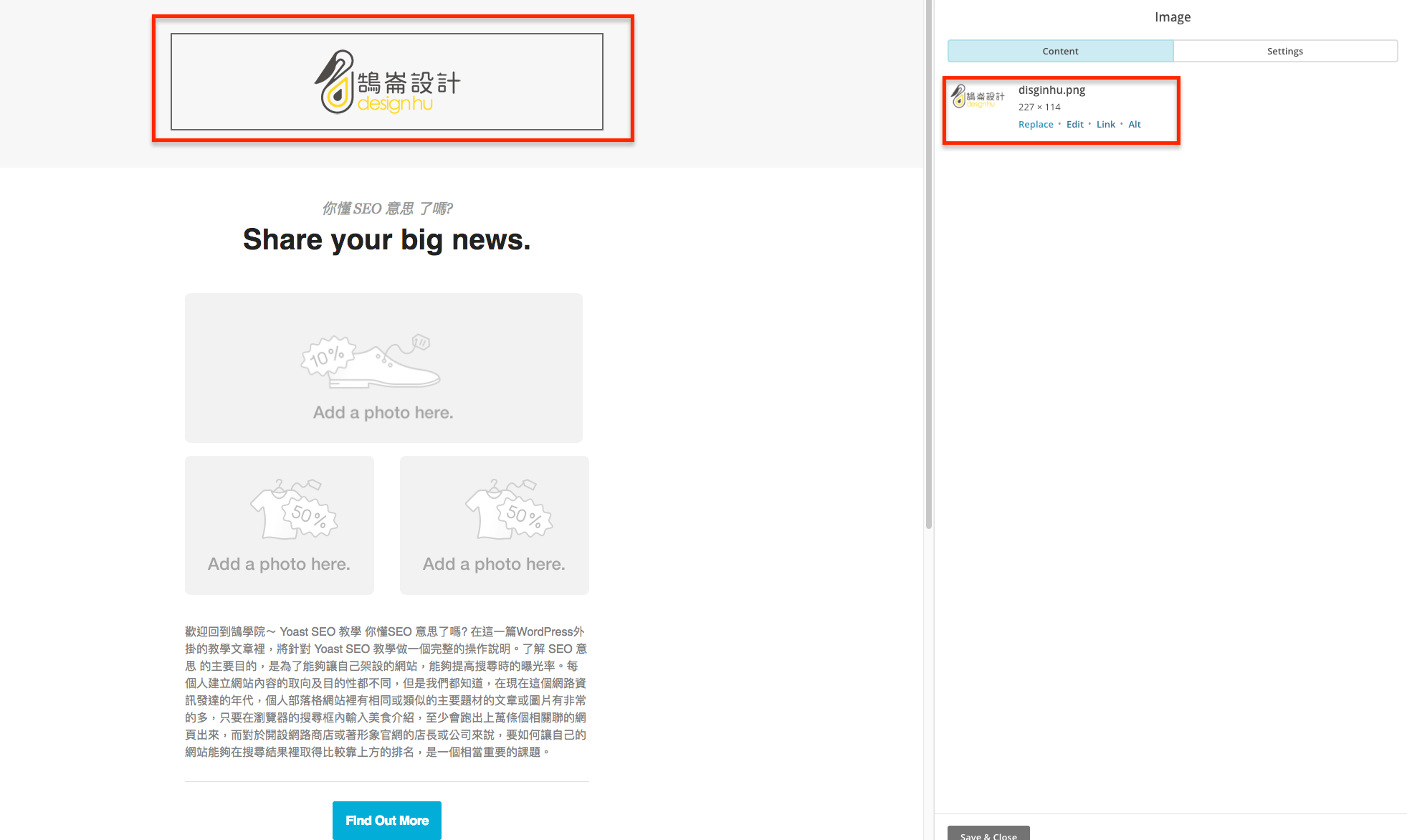Click the Replace image link
Viewport: 1407px width, 840px height.
pyautogui.click(x=1036, y=124)
